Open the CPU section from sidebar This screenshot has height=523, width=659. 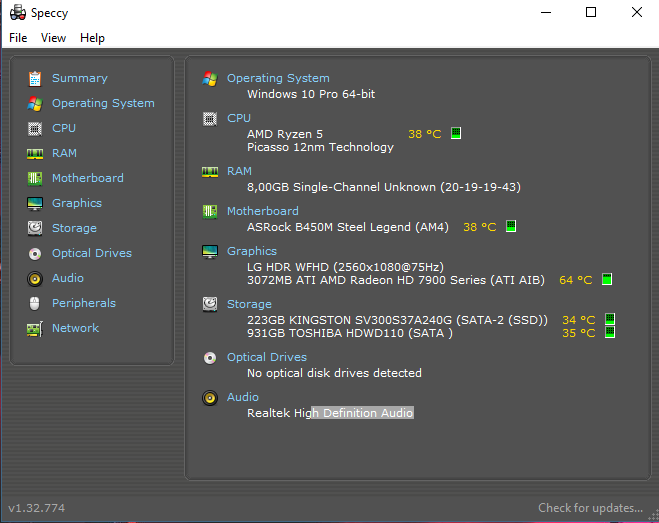click(x=64, y=128)
